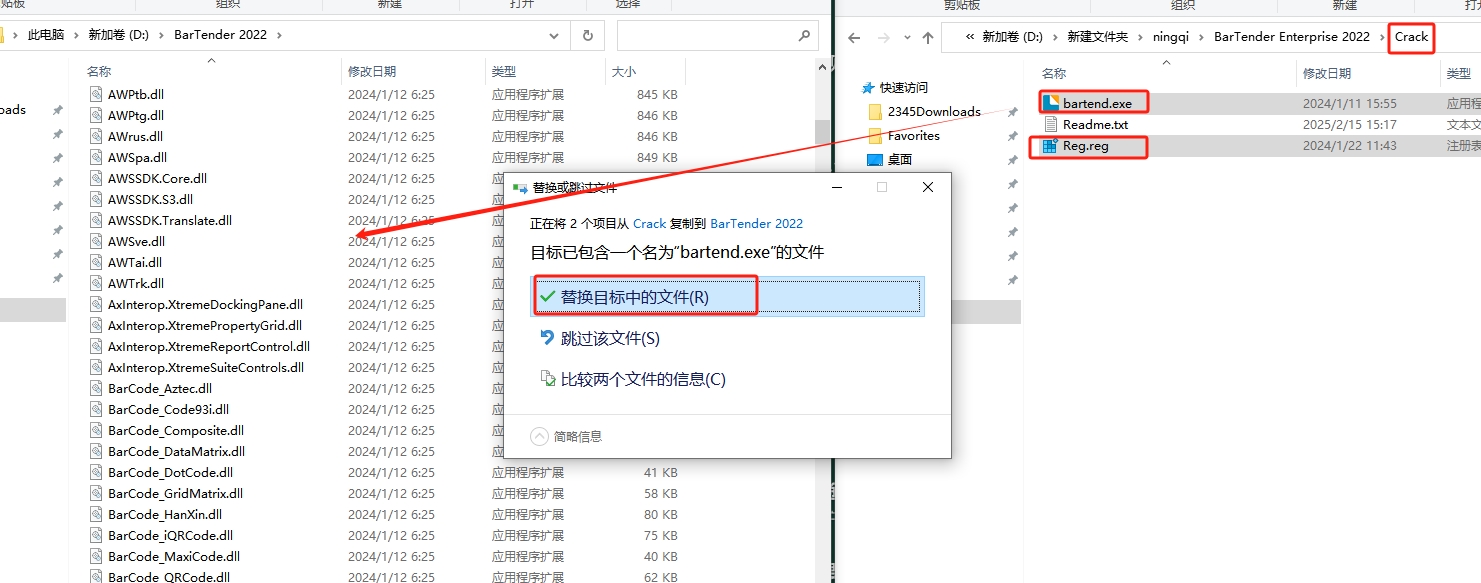The height and width of the screenshot is (583, 1481).
Task: Click the Readme.txt document icon
Action: tap(1050, 125)
